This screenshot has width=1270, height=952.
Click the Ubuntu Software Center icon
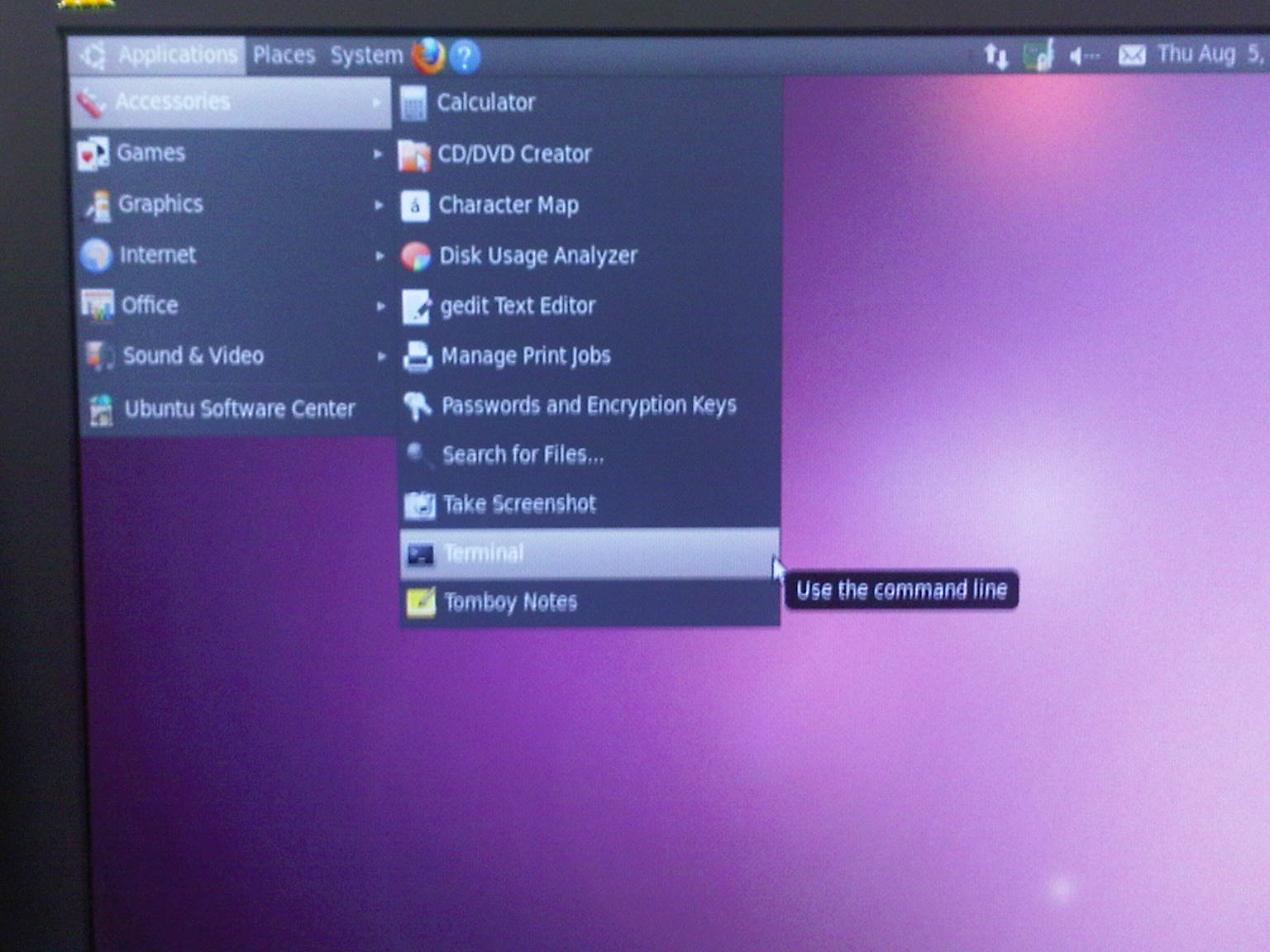click(x=102, y=409)
